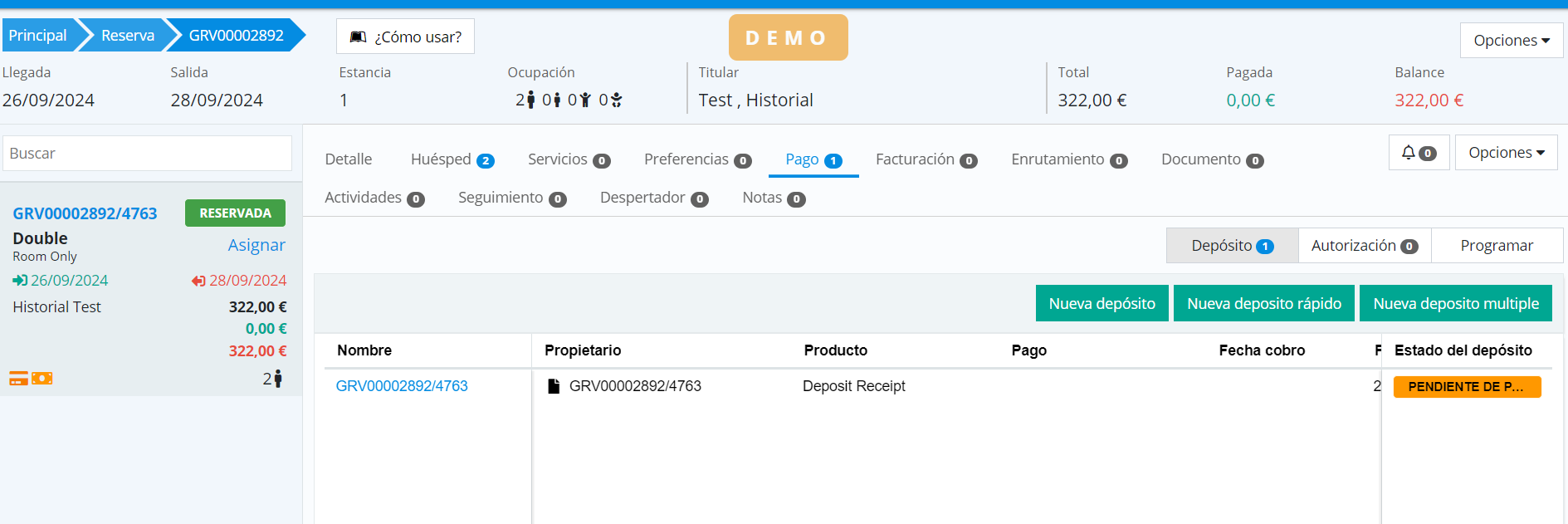Image resolution: width=1568 pixels, height=524 pixels.
Task: Click the cash money icon in reservation card
Action: point(42,379)
